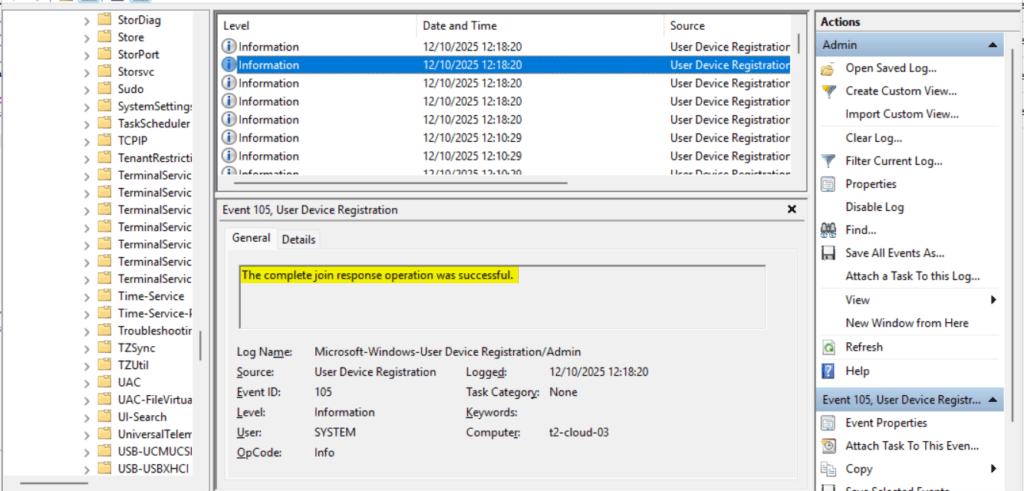
Task: Click the Find binoculars icon
Action: 828,230
